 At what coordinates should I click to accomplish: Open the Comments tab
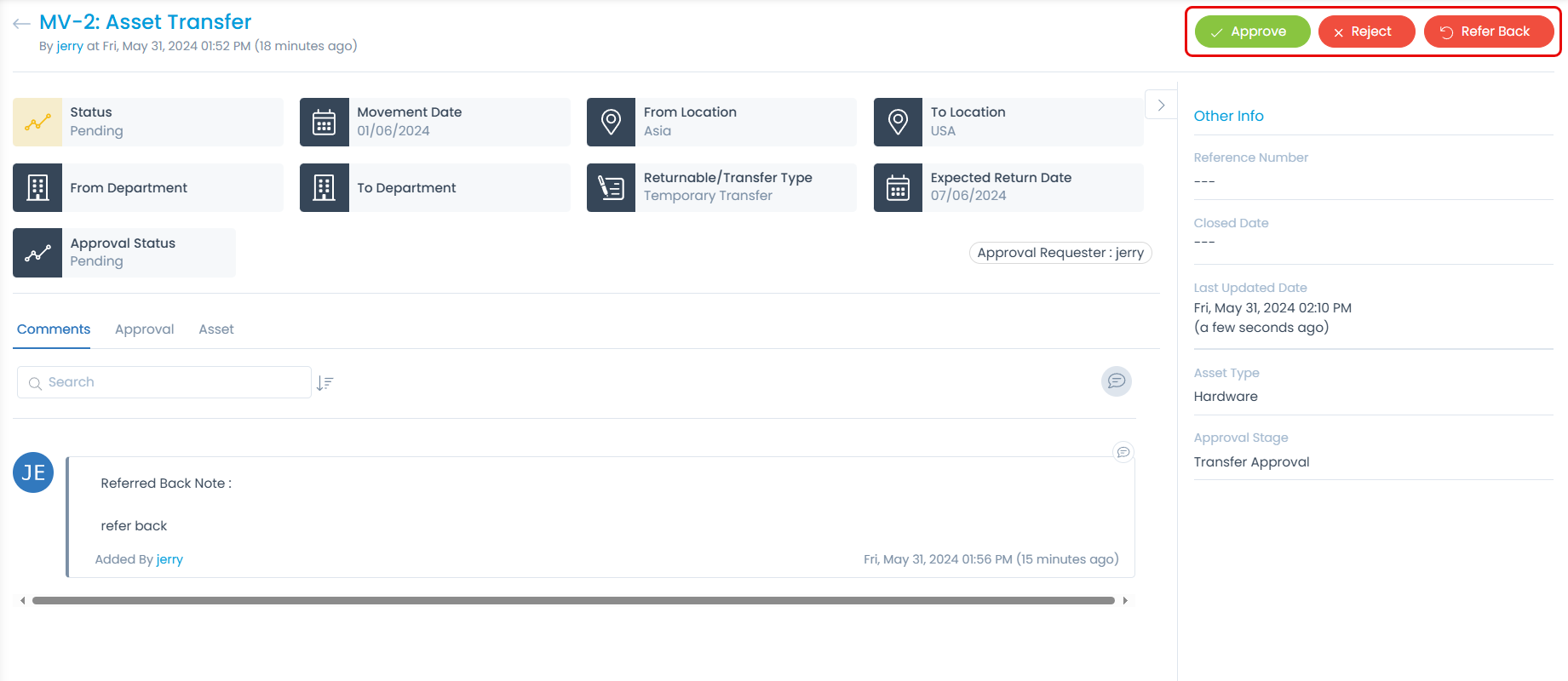pyautogui.click(x=54, y=329)
